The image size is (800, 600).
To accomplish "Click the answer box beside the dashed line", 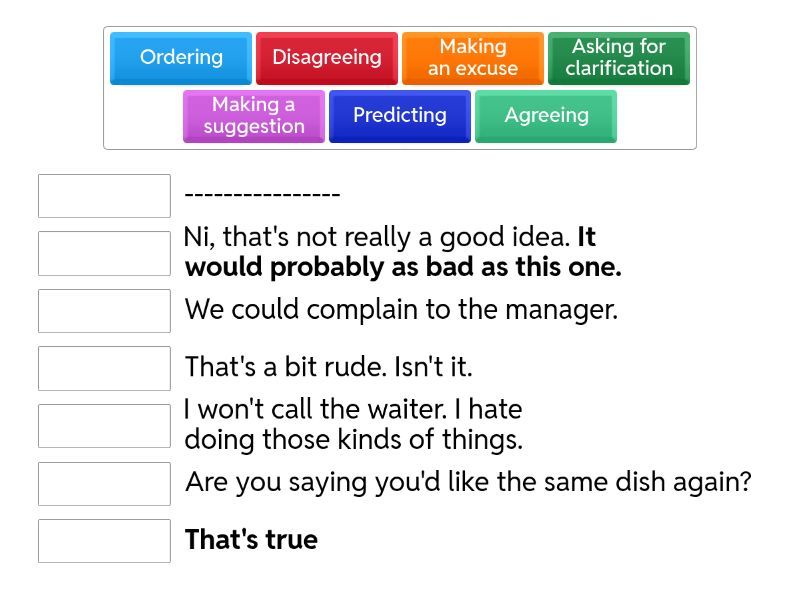I will (105, 196).
